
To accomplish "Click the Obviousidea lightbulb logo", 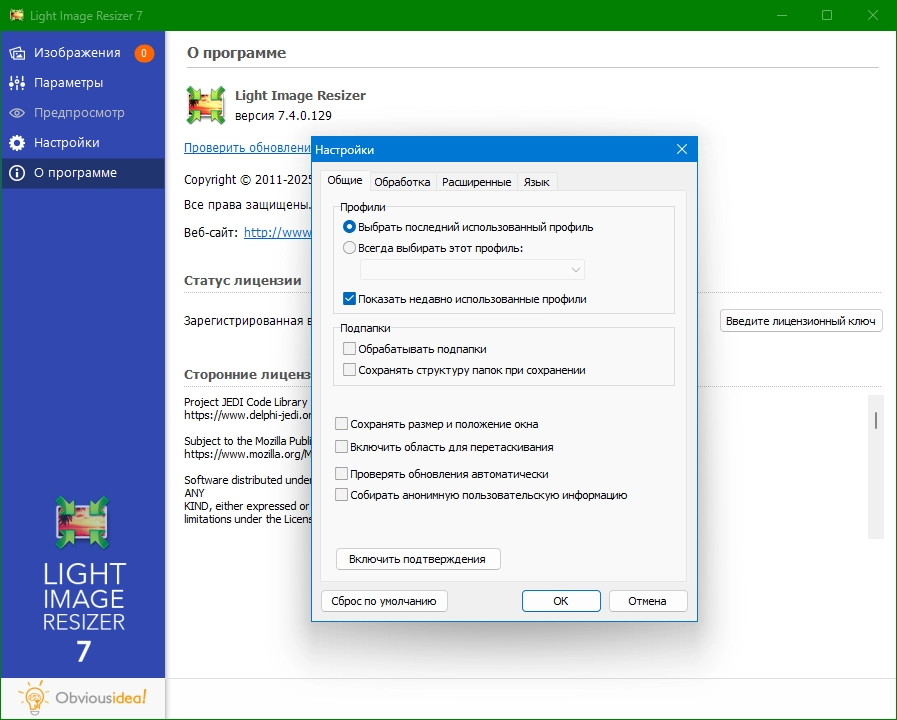I will 33,698.
